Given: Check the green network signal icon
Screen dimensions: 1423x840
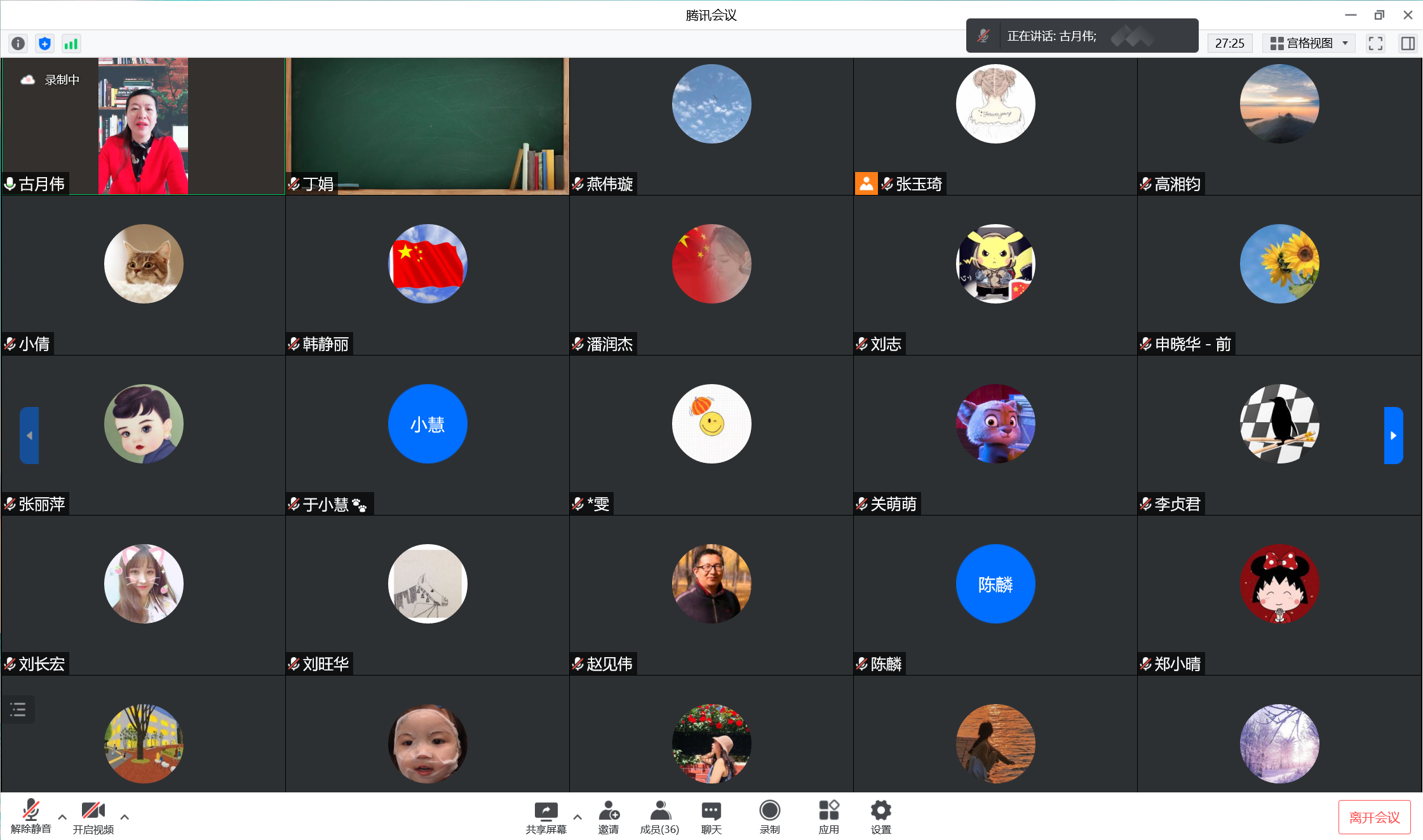Looking at the screenshot, I should (71, 43).
